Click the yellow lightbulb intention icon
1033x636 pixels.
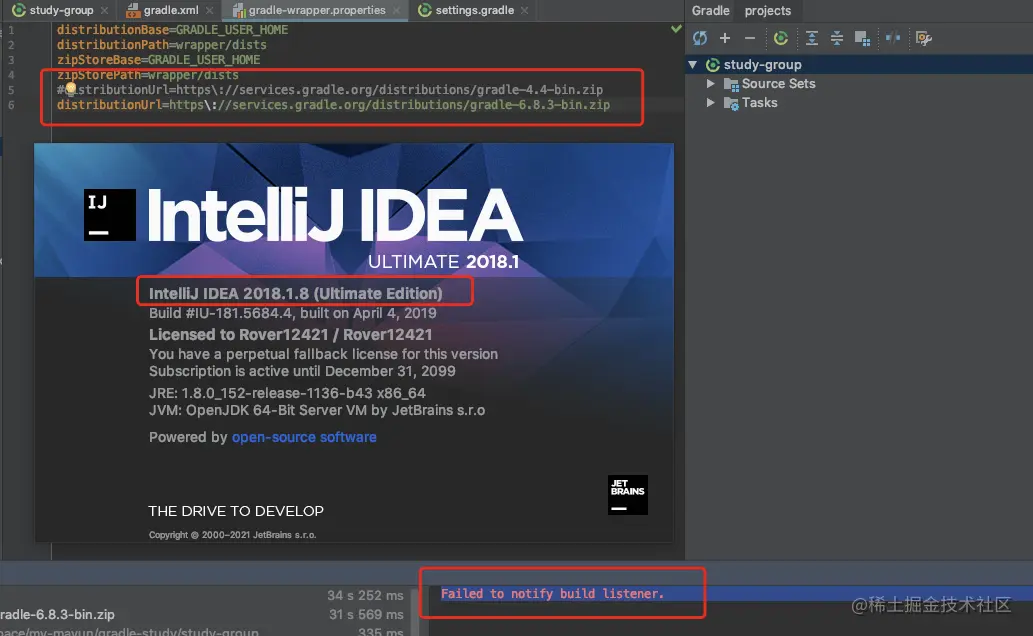click(x=70, y=88)
